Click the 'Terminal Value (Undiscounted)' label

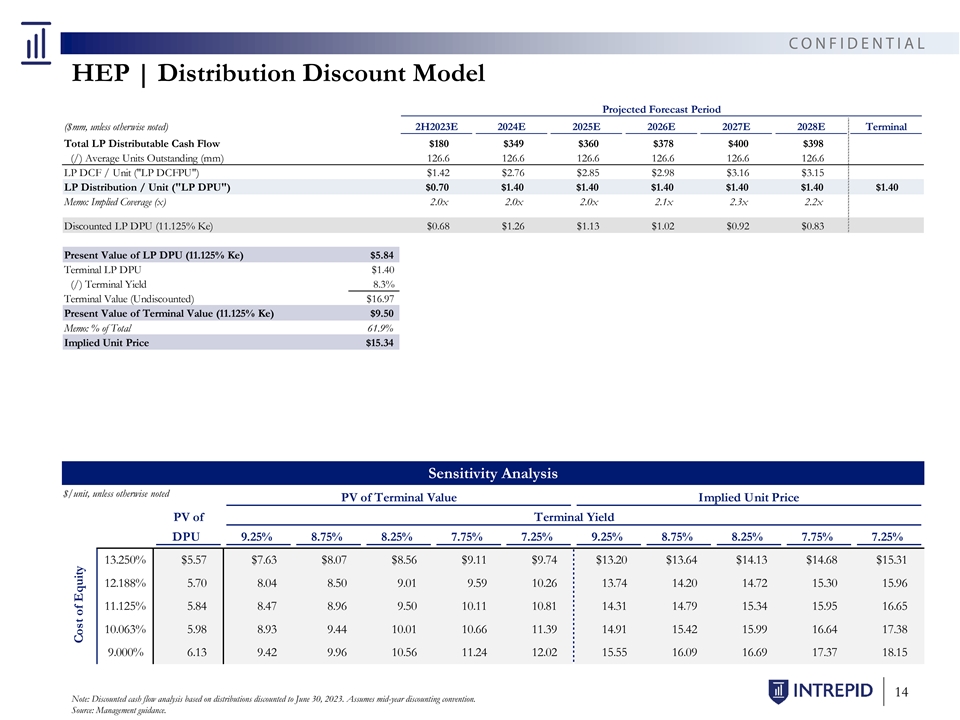129,299
